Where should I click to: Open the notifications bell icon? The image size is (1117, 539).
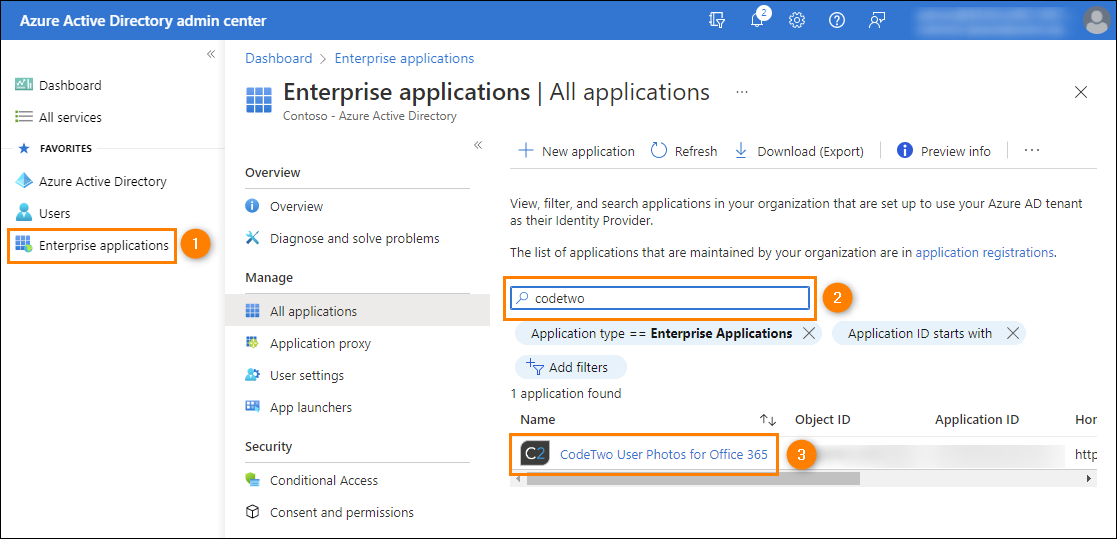758,20
